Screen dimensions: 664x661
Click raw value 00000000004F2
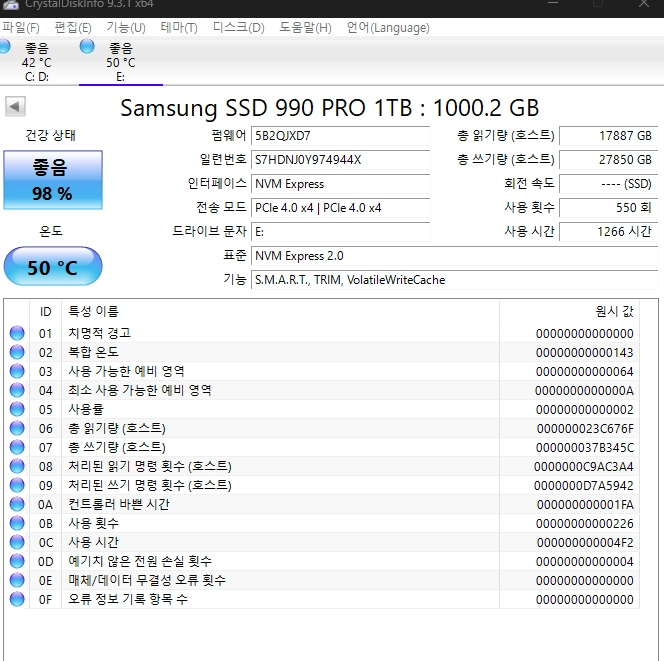tap(585, 542)
